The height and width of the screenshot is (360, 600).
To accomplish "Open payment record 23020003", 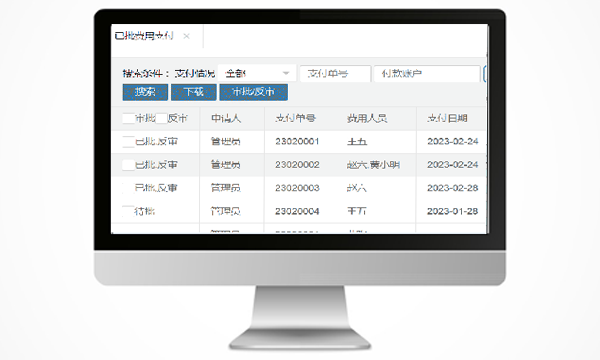I will point(297,188).
